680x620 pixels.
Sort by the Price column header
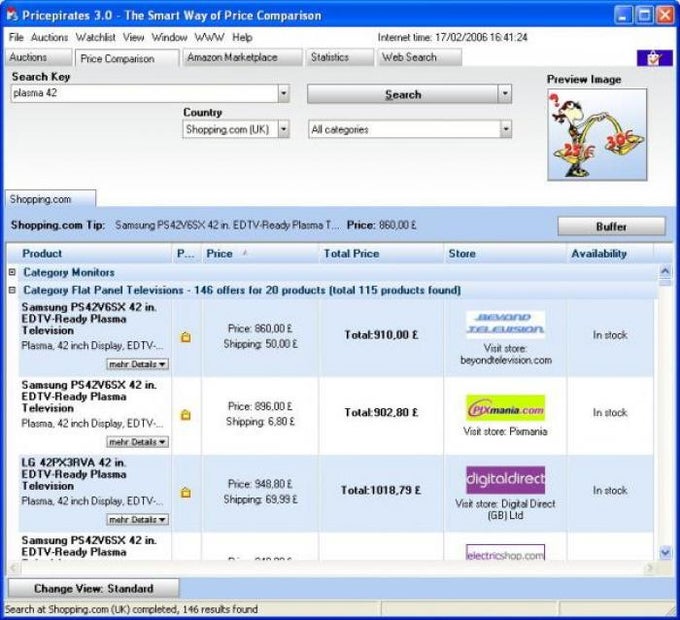[x=260, y=254]
